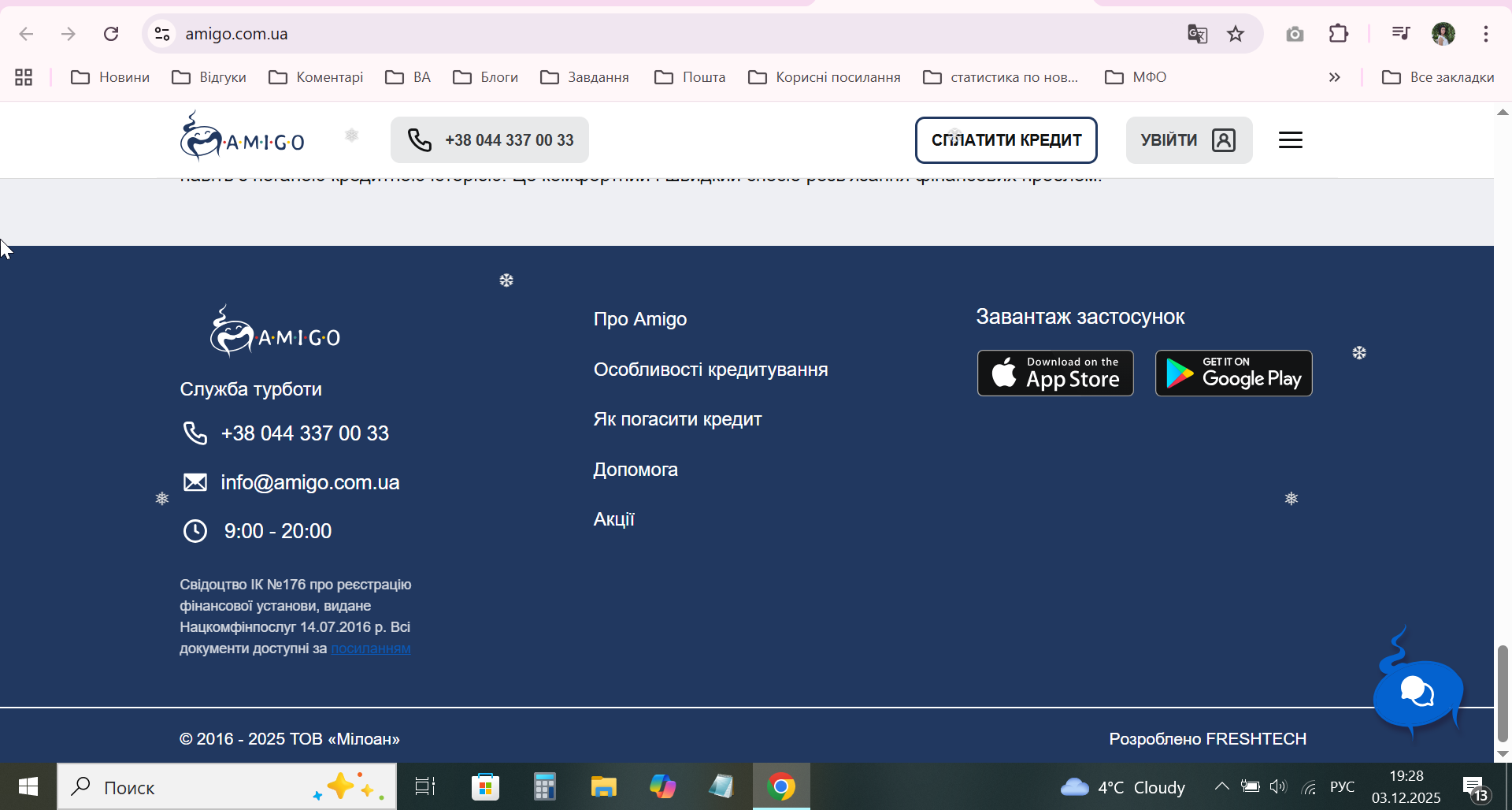Open File Explorer from the taskbar

[x=603, y=786]
